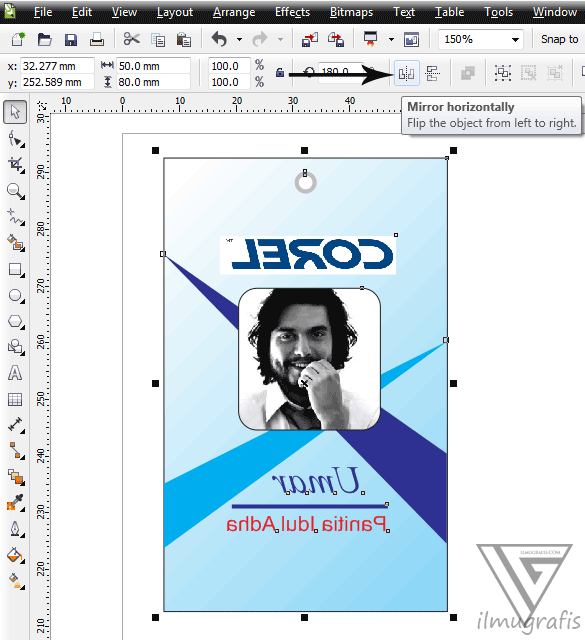Select the Fill bucket tool
585x640 pixels.
(x=16, y=555)
